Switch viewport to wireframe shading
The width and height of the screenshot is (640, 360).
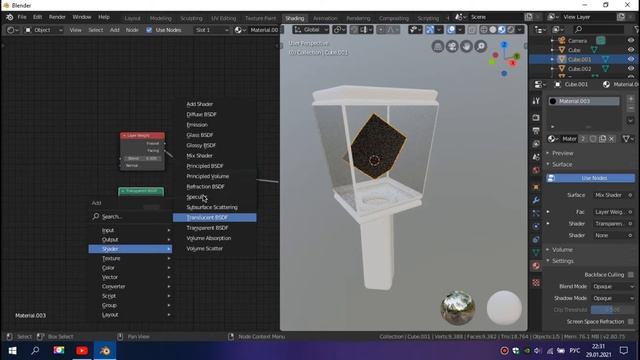(x=484, y=29)
